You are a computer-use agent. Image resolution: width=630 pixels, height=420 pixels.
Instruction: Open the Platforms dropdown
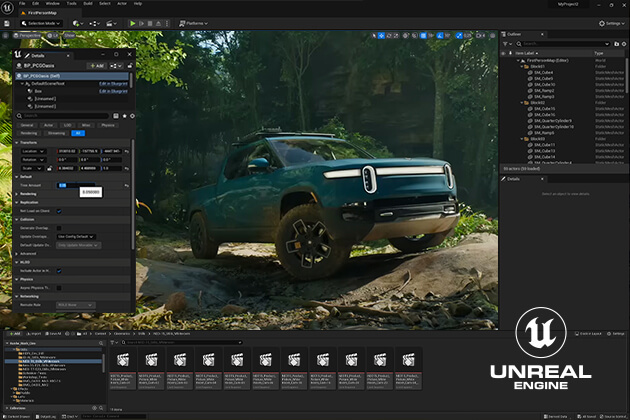click(194, 23)
